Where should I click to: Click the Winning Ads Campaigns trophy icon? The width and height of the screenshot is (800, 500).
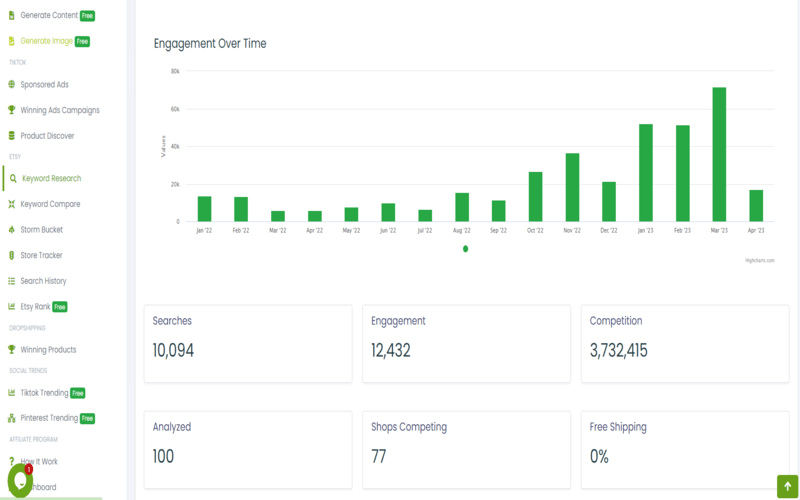[x=12, y=110]
